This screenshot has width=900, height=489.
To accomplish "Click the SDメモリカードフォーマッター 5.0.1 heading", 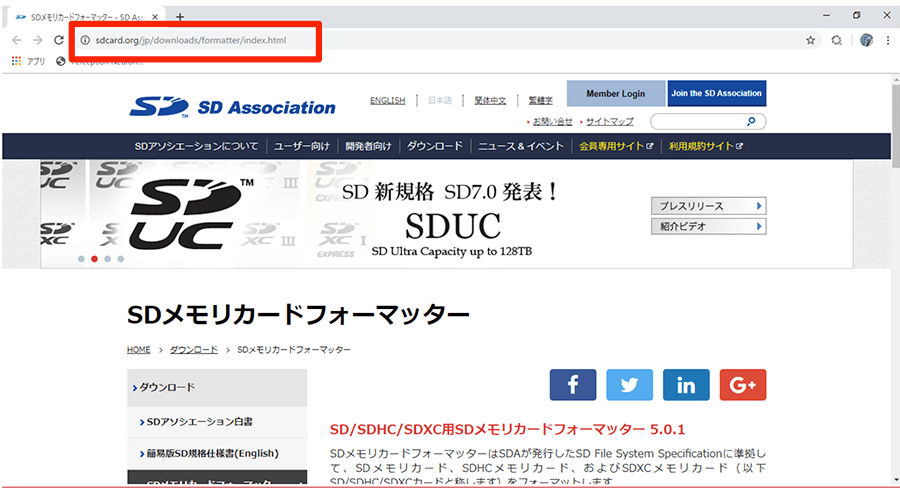I will pos(507,429).
